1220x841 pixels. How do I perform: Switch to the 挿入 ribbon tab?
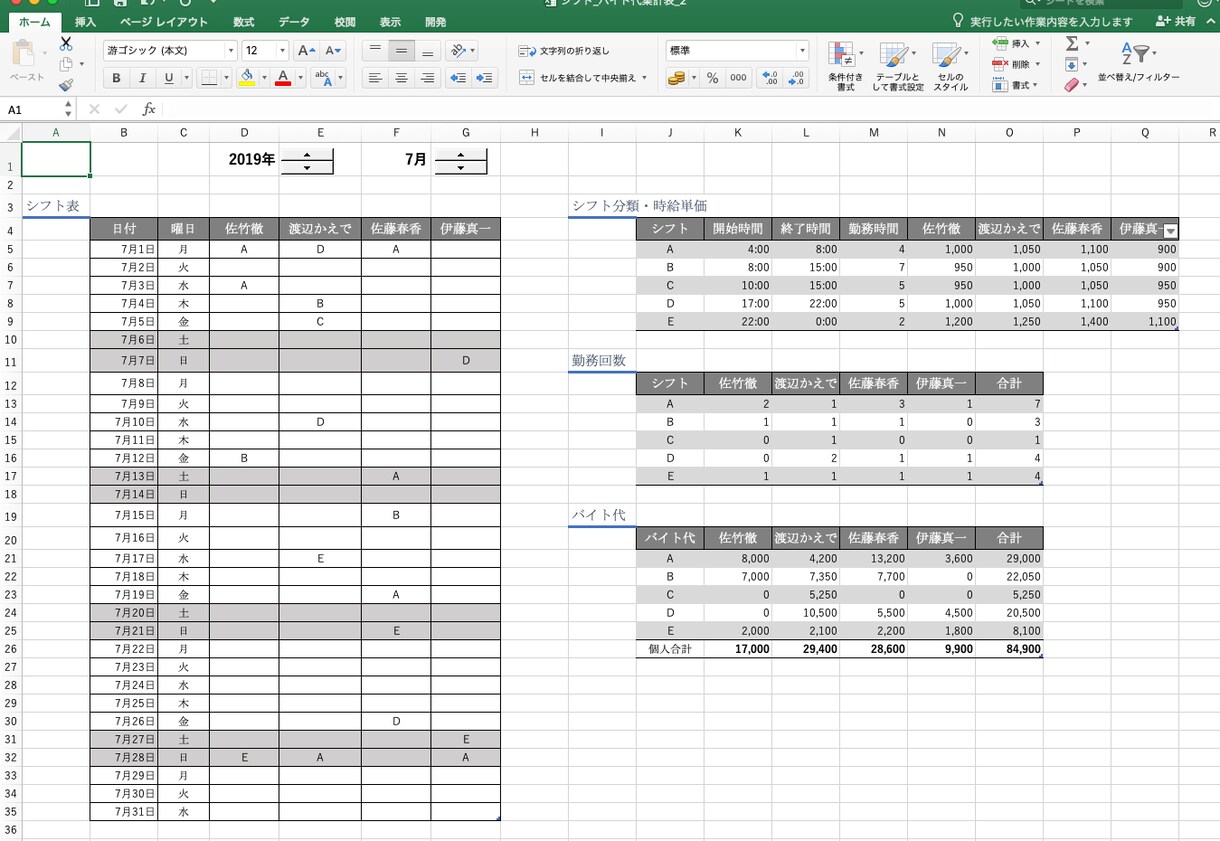[86, 21]
